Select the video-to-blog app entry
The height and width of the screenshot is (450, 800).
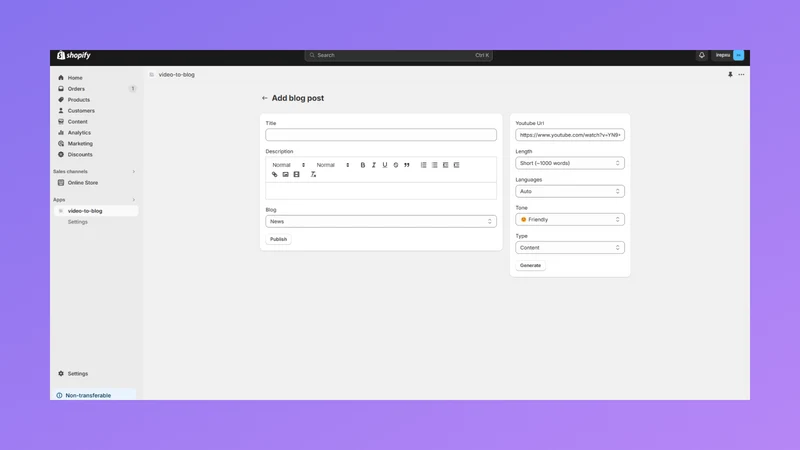[x=95, y=211]
